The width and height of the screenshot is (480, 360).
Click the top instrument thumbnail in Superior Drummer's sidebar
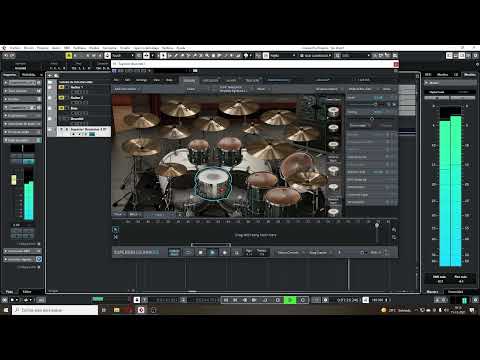point(333,112)
